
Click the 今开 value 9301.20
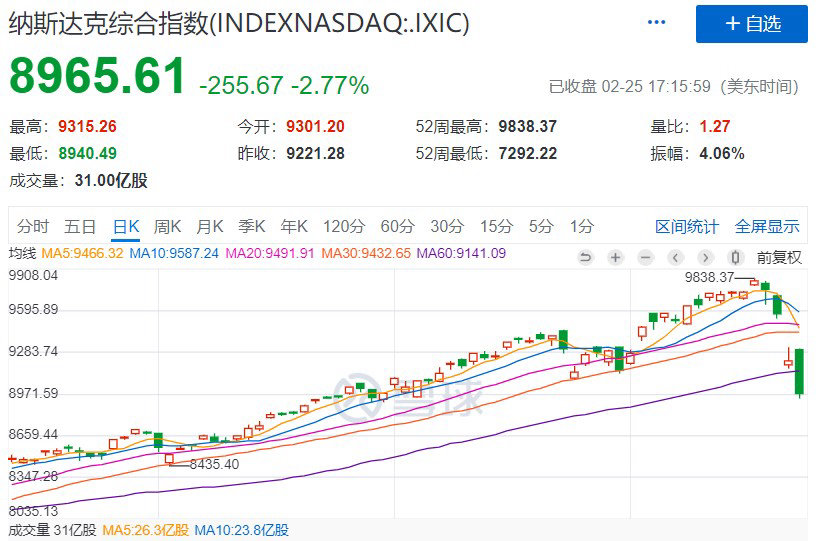coord(315,126)
